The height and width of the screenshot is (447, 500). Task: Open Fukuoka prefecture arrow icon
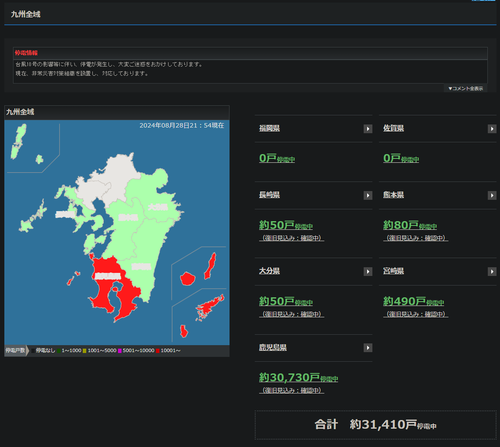click(368, 129)
